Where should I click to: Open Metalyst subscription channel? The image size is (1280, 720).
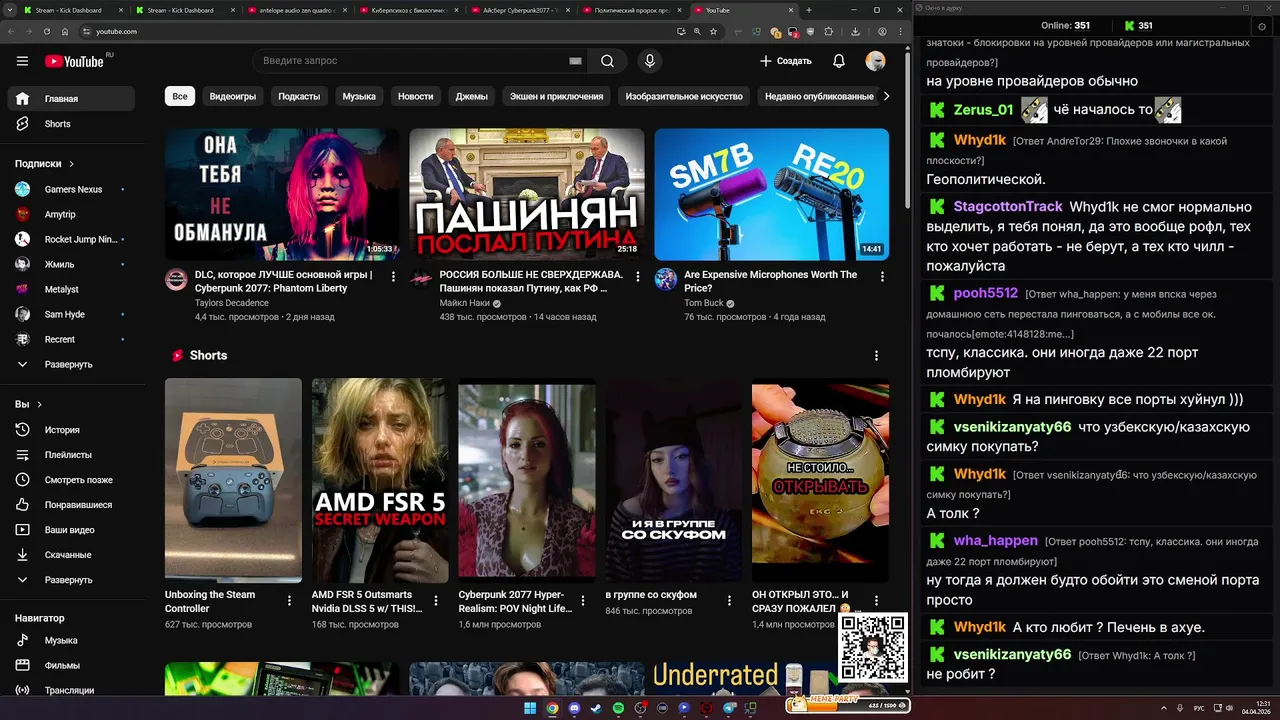click(x=71, y=289)
